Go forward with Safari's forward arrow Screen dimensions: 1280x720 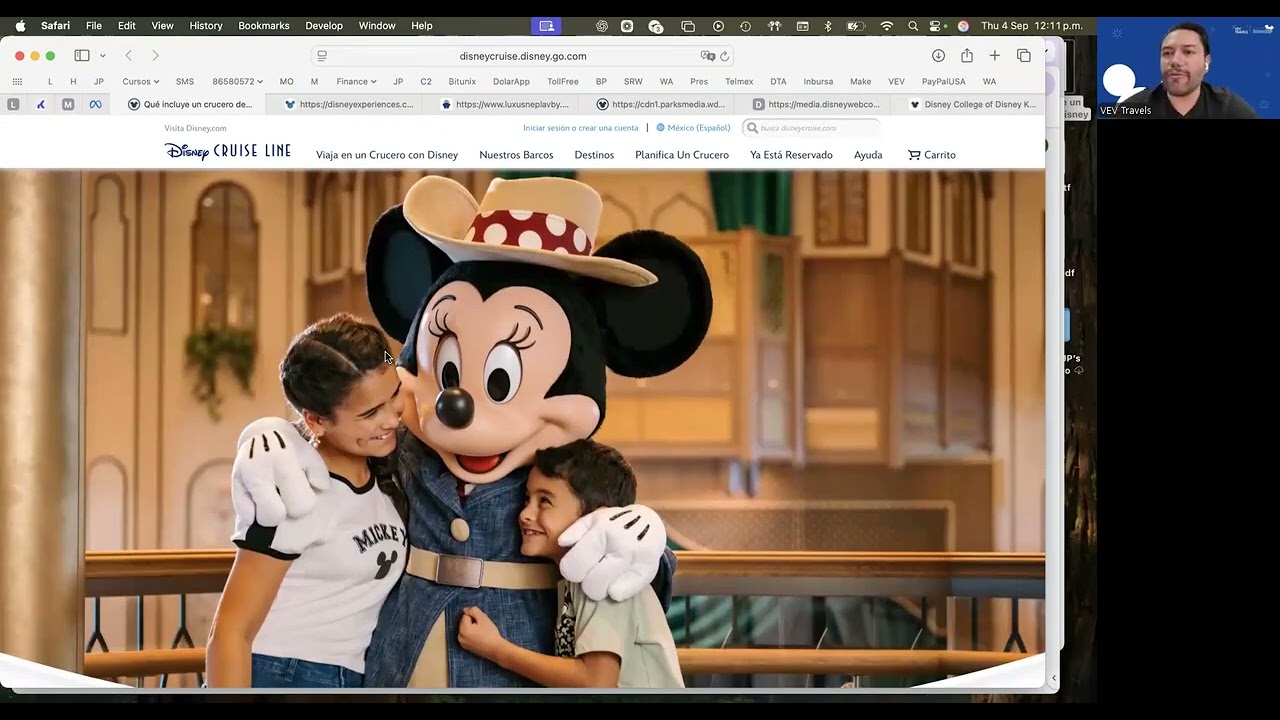pyautogui.click(x=155, y=56)
